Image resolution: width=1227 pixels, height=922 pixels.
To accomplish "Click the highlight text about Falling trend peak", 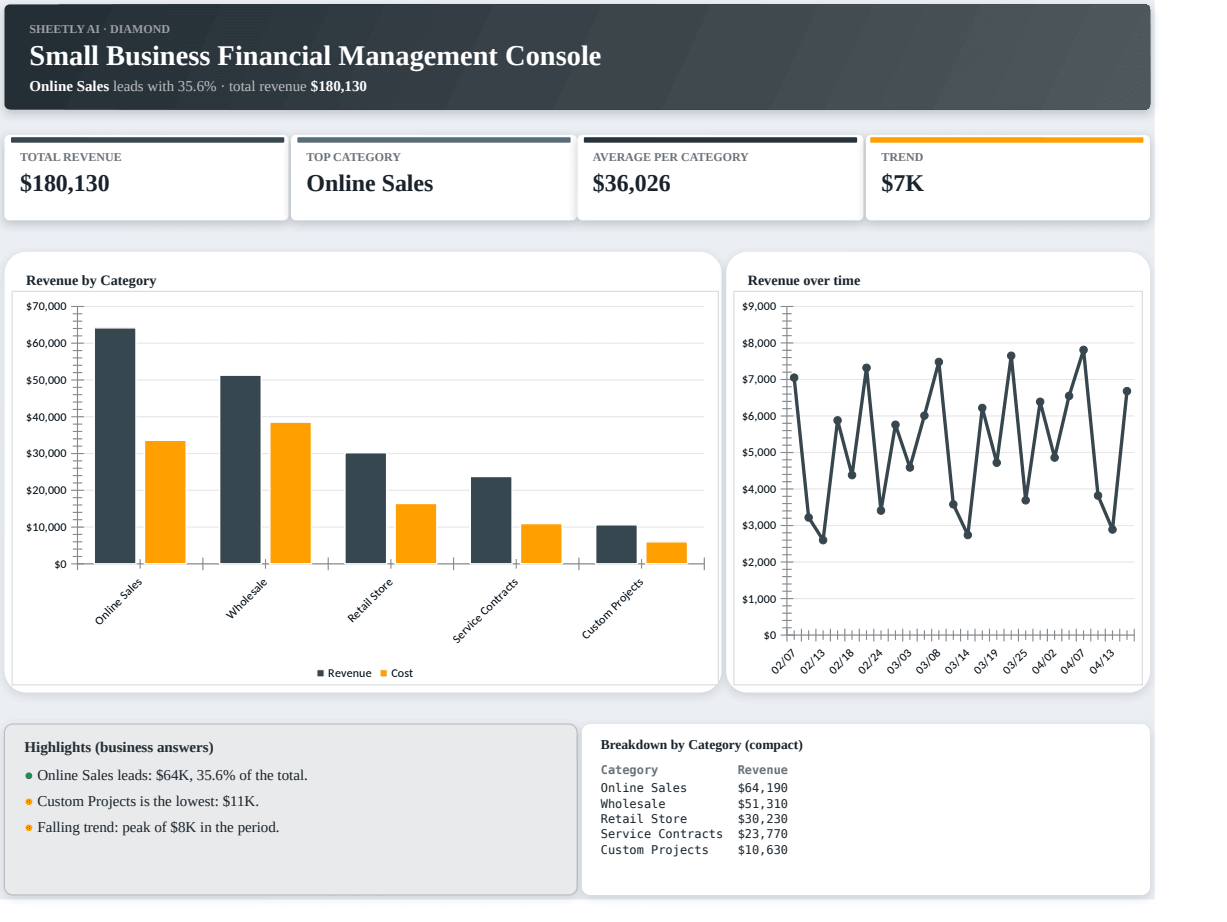I will click(158, 828).
